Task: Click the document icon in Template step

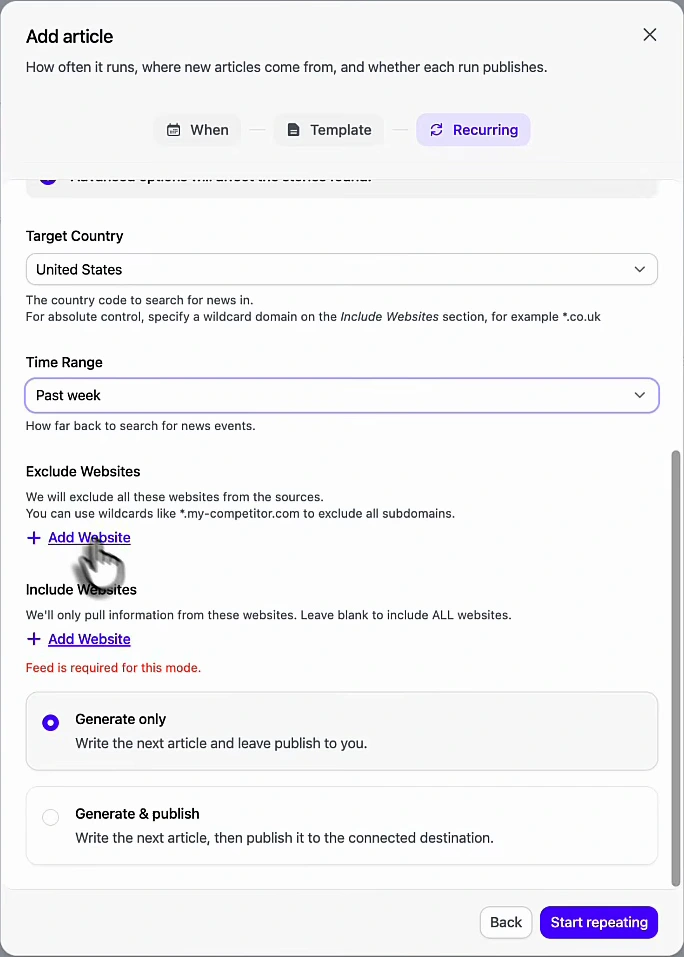Action: pos(293,130)
